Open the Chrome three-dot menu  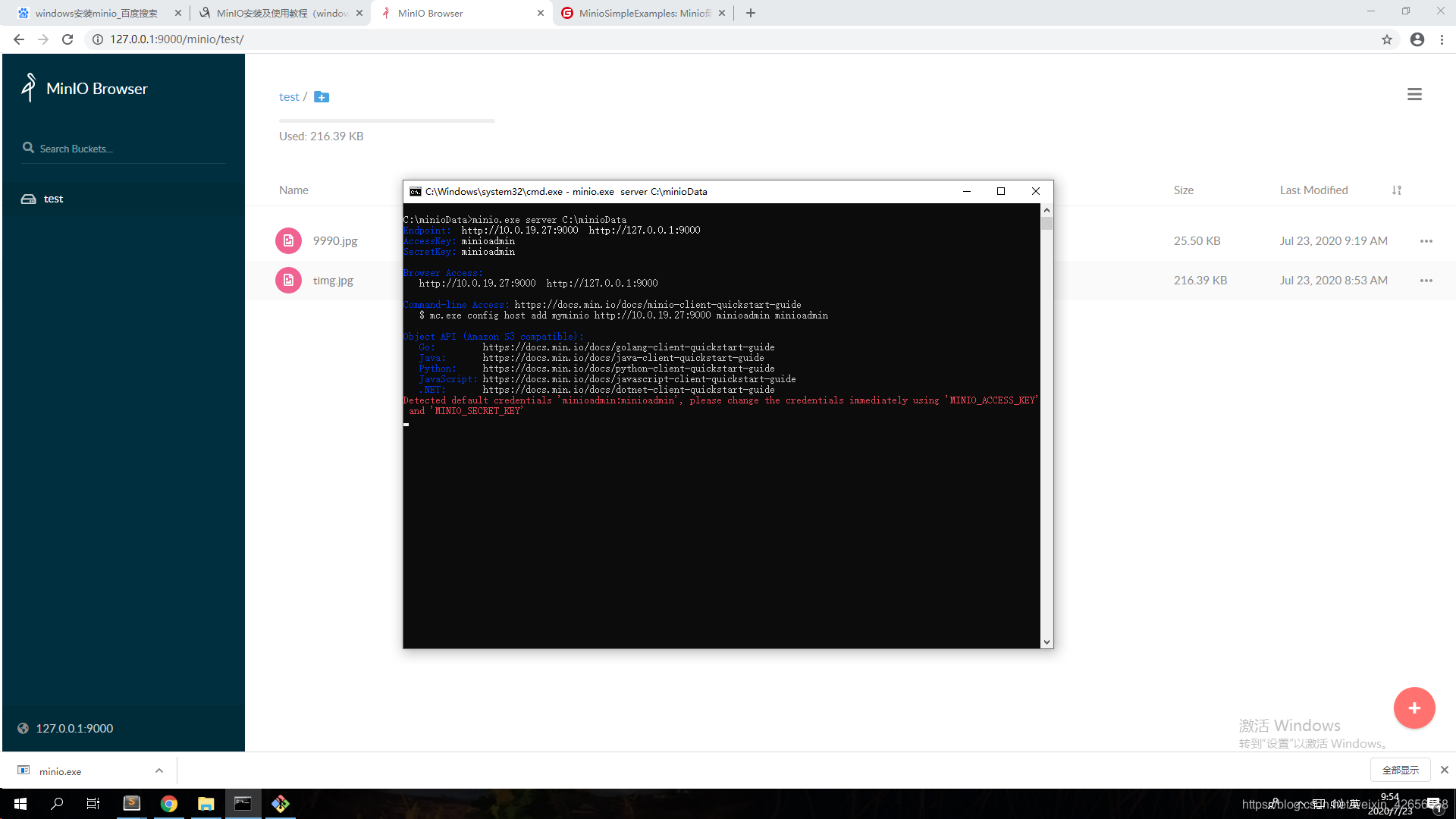tap(1442, 39)
